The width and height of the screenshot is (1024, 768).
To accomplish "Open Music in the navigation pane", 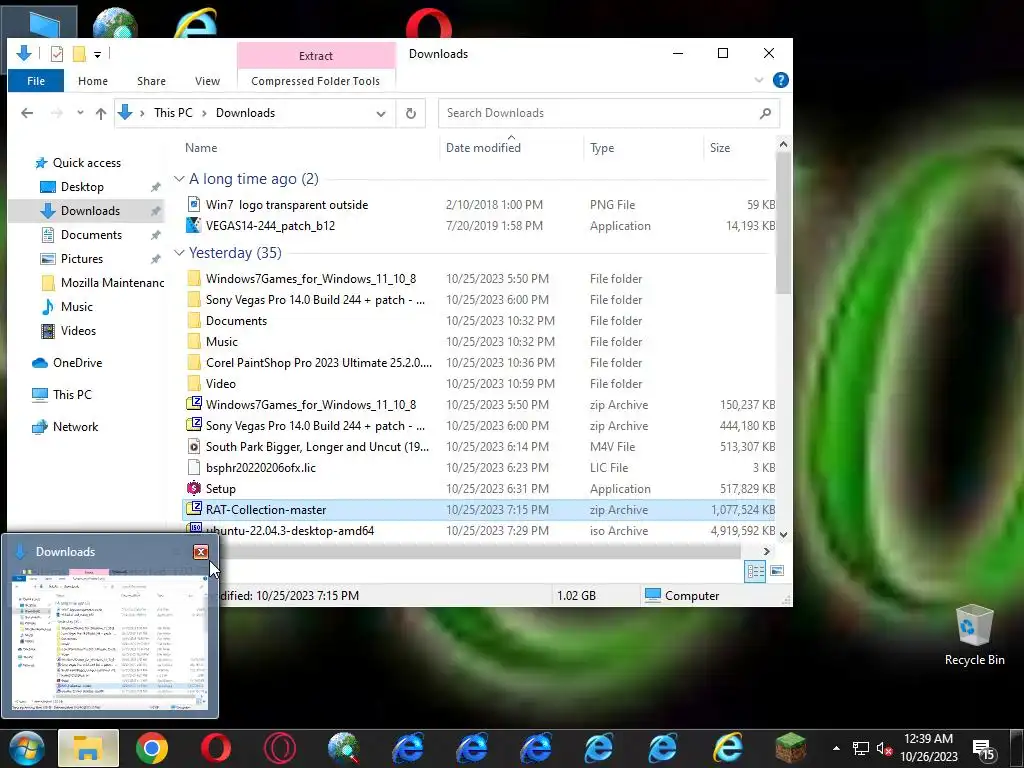I will (76, 306).
